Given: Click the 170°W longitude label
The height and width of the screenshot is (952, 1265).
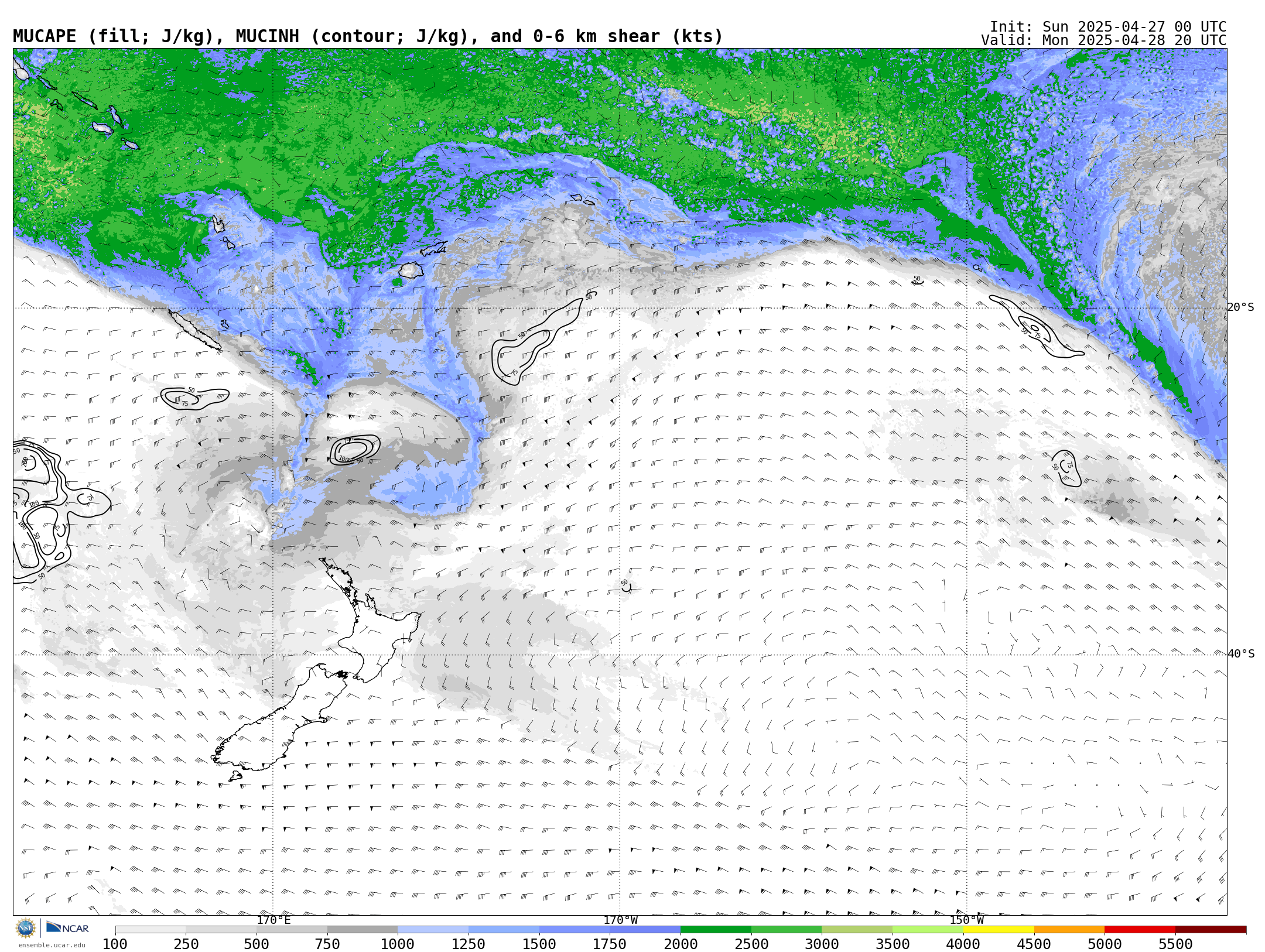Looking at the screenshot, I should 620,920.
